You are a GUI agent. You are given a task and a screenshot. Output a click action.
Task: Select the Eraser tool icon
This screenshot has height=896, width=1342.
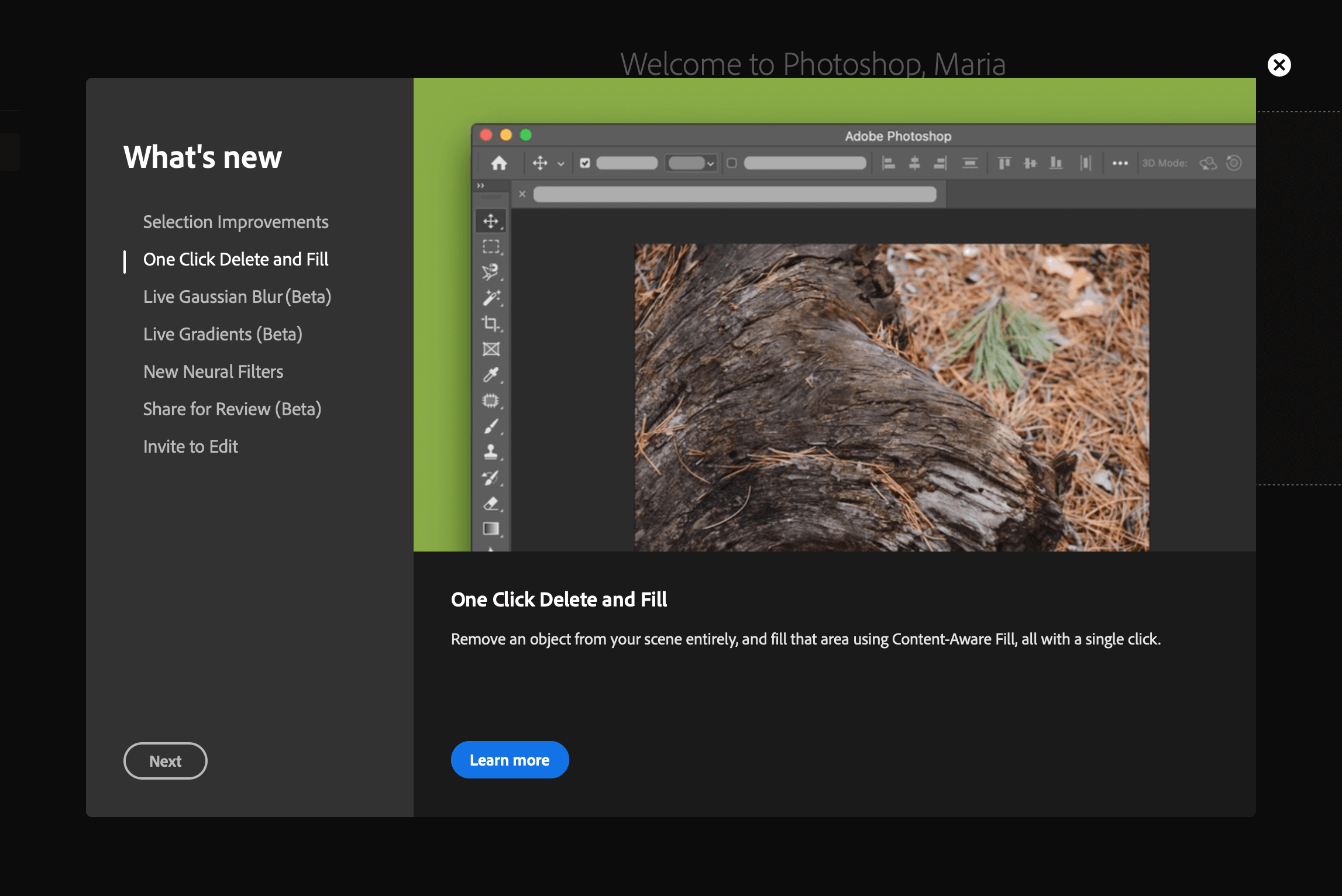tap(490, 503)
